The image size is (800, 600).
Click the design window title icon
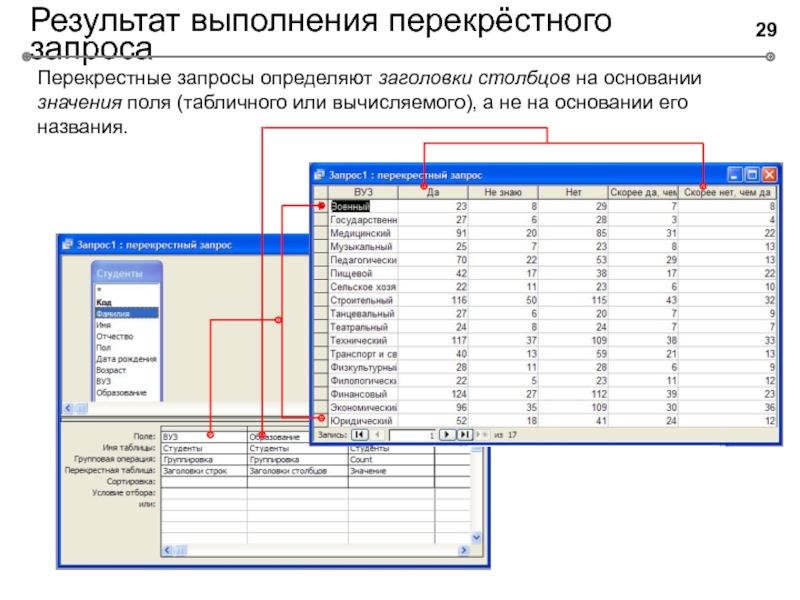click(68, 245)
